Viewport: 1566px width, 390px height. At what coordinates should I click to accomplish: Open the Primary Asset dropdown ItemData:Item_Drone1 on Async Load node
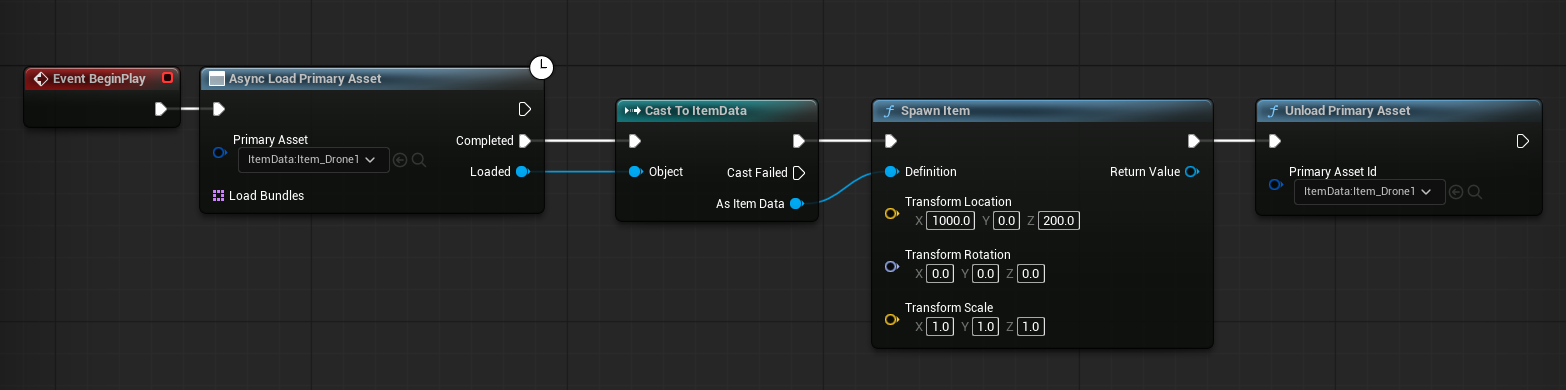pos(313,159)
